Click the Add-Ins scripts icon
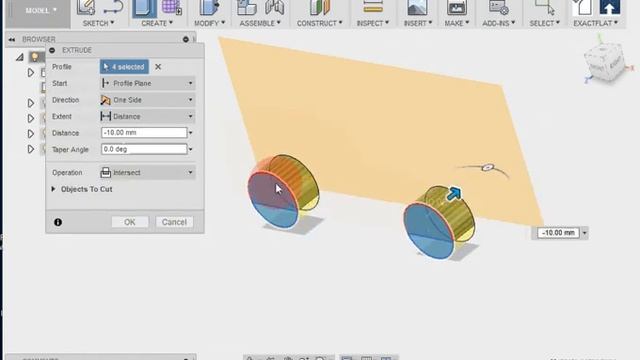Viewport: 640px width, 360px height. coord(498,7)
